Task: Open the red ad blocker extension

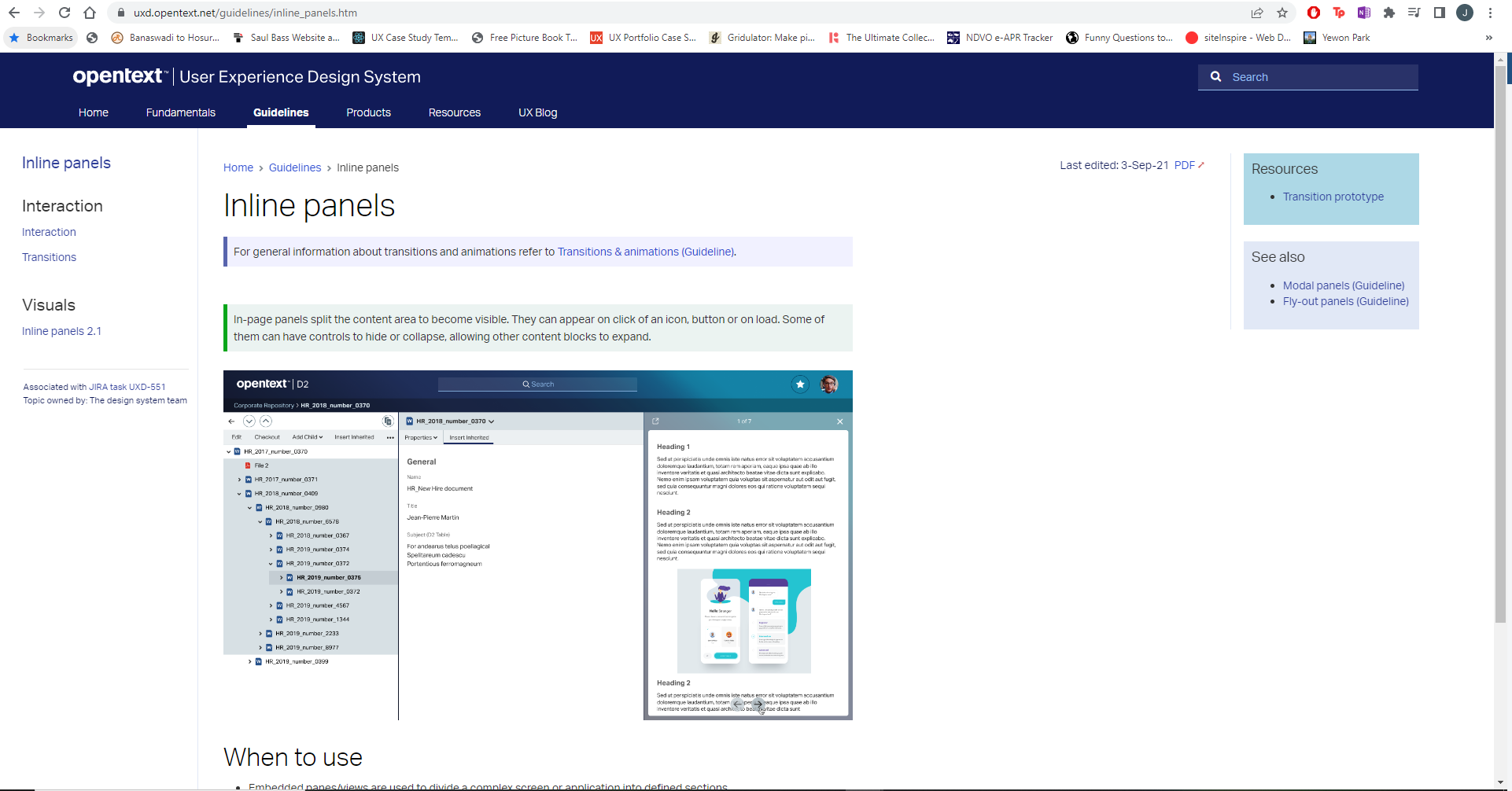Action: [1313, 13]
